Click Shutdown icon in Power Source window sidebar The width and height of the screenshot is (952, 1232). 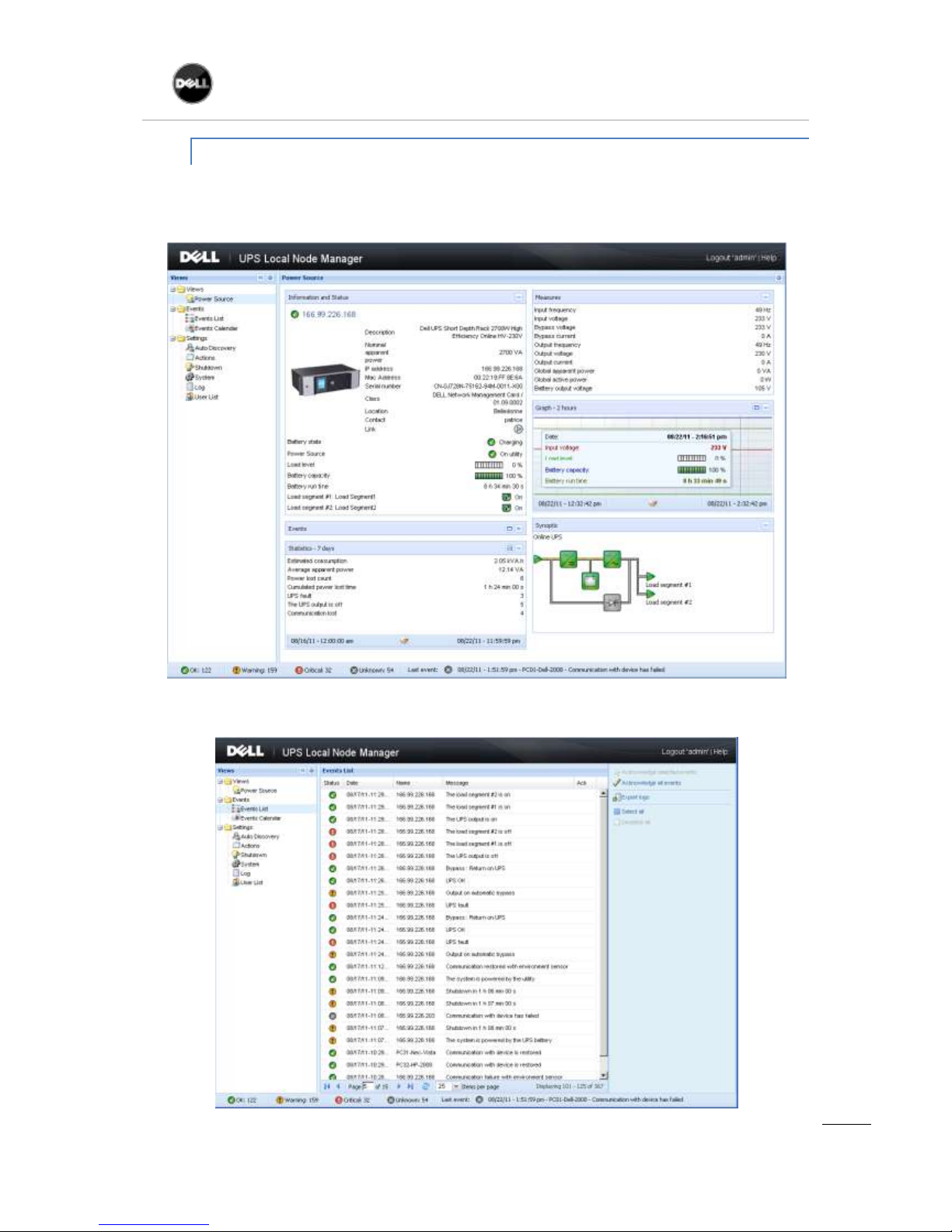[x=190, y=367]
